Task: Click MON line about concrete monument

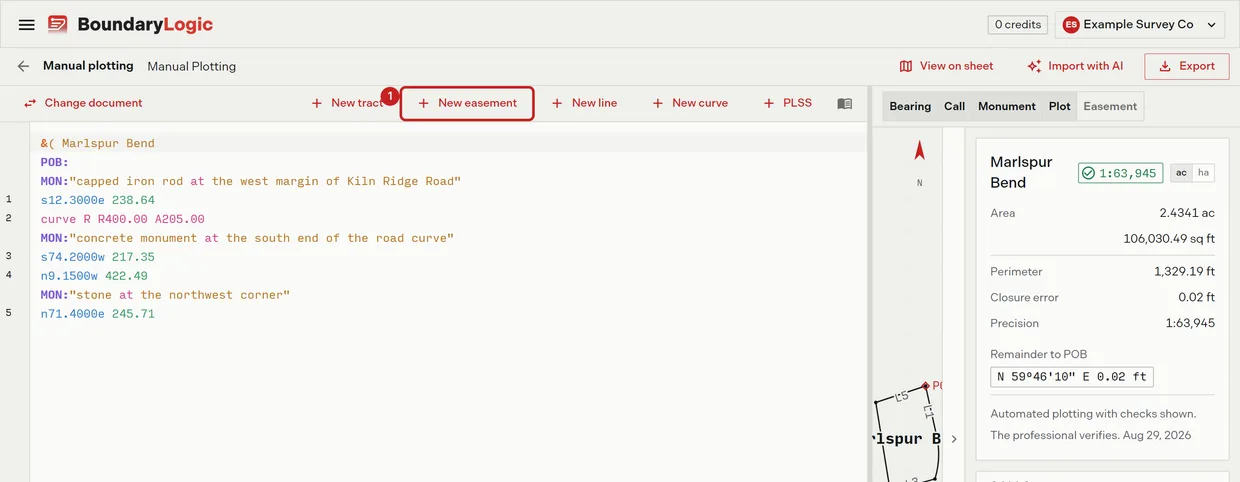Action: (248, 238)
